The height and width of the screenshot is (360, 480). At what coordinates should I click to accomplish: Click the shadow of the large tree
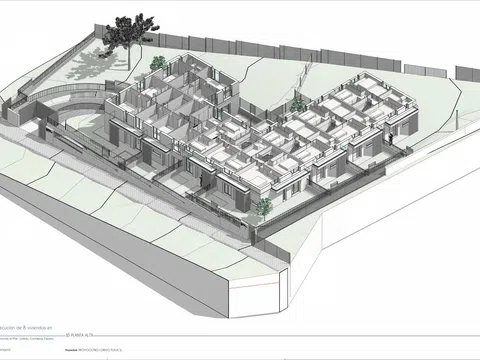91,63
